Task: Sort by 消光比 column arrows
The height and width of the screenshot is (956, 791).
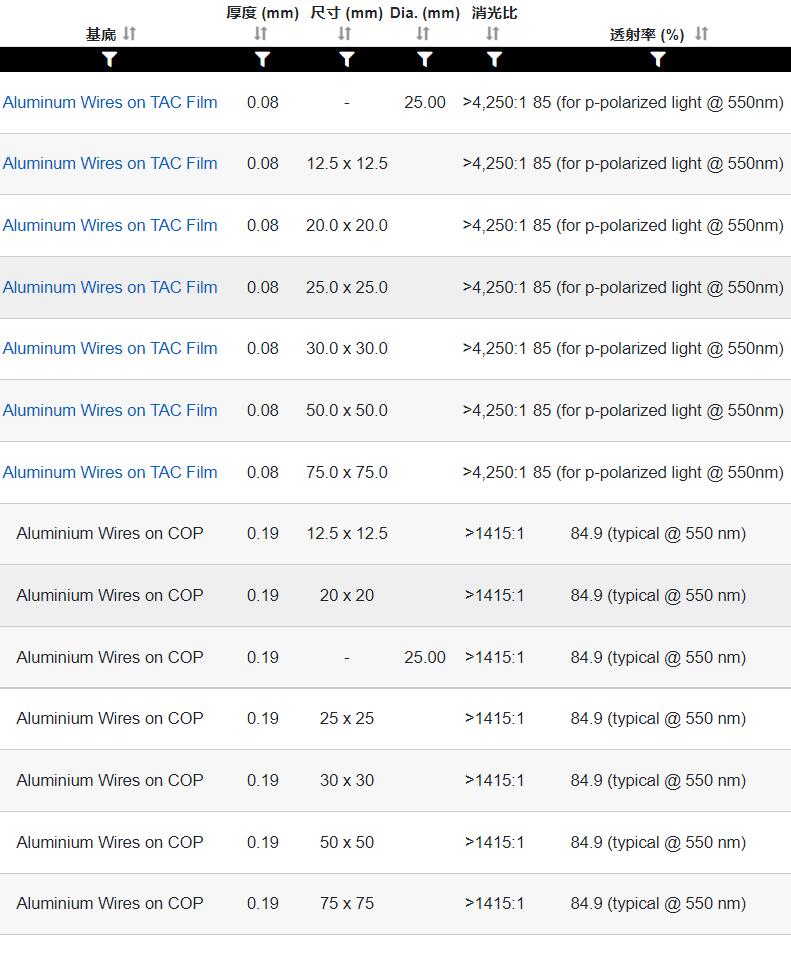Action: tap(493, 34)
